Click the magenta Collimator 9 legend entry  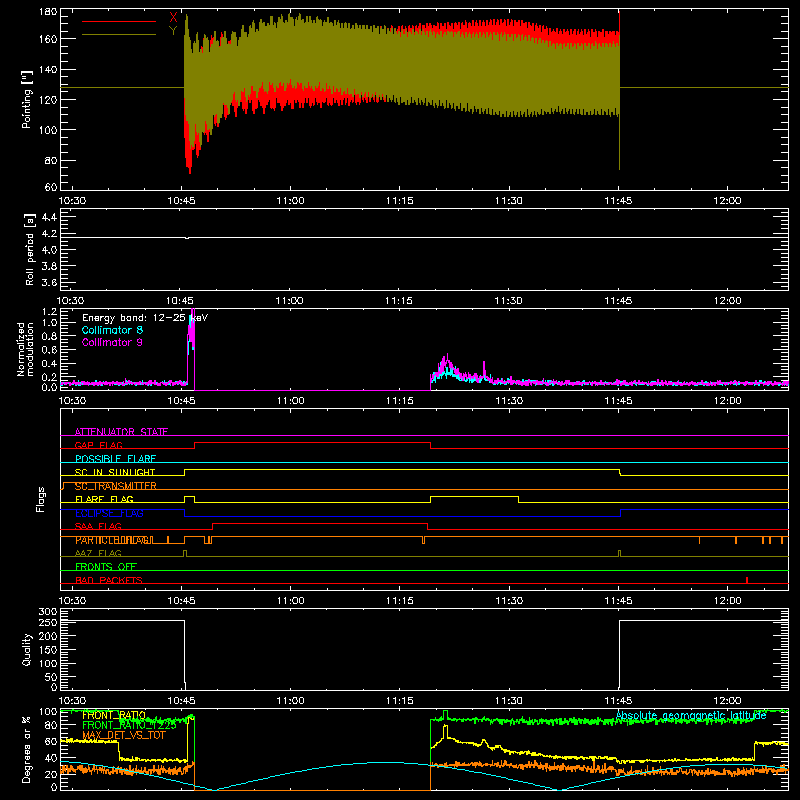[112, 342]
